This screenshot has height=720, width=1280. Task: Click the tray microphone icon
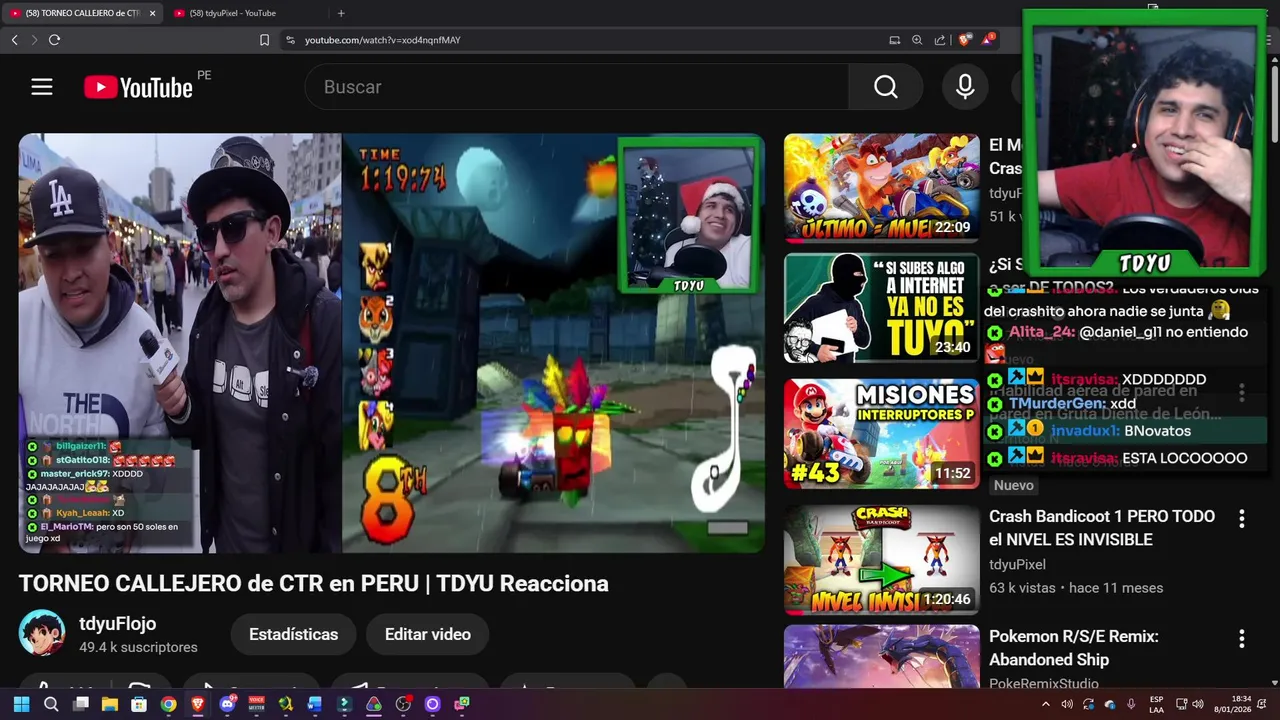pos(1131,704)
